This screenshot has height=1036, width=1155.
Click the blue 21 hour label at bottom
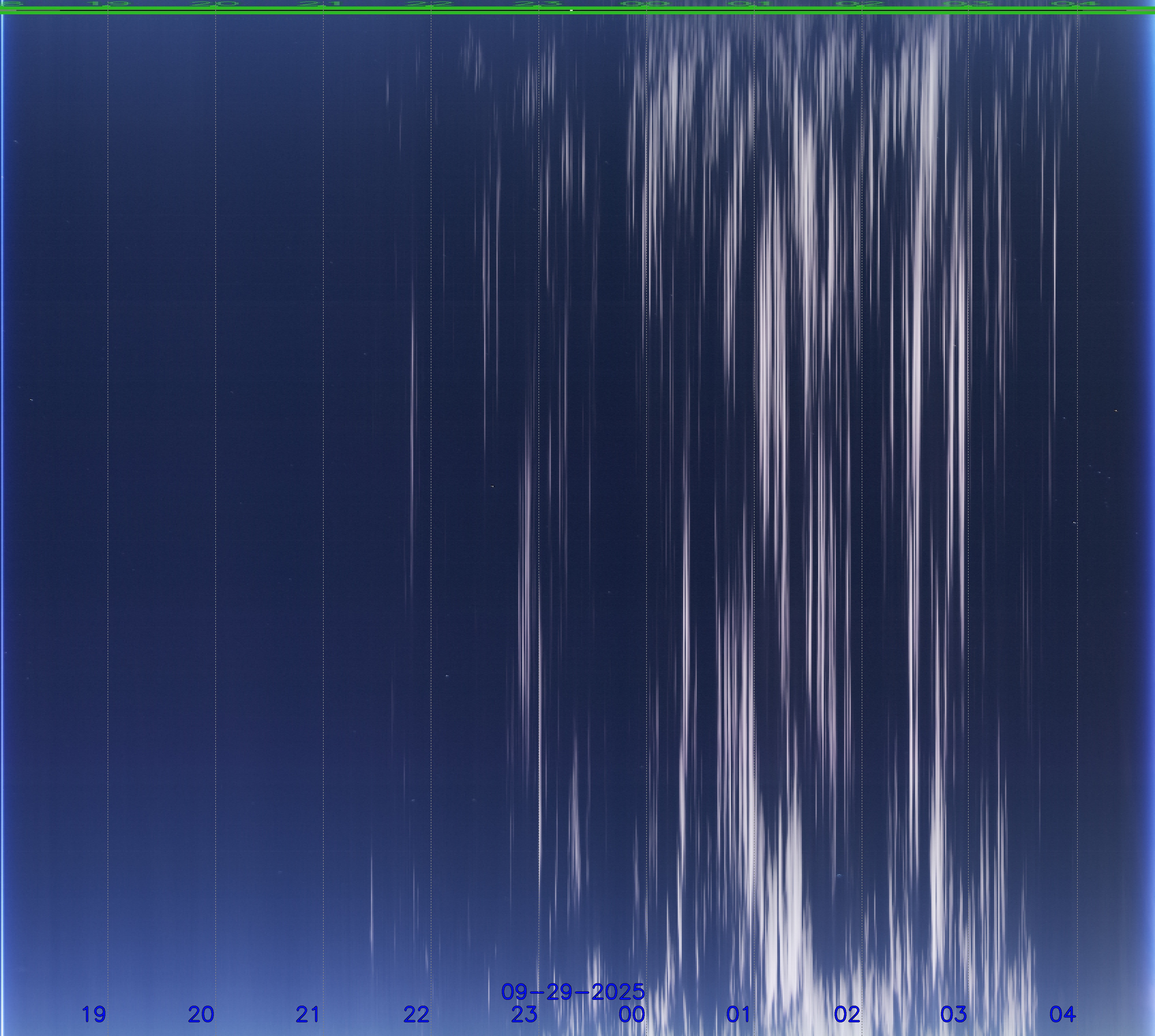click(308, 1014)
